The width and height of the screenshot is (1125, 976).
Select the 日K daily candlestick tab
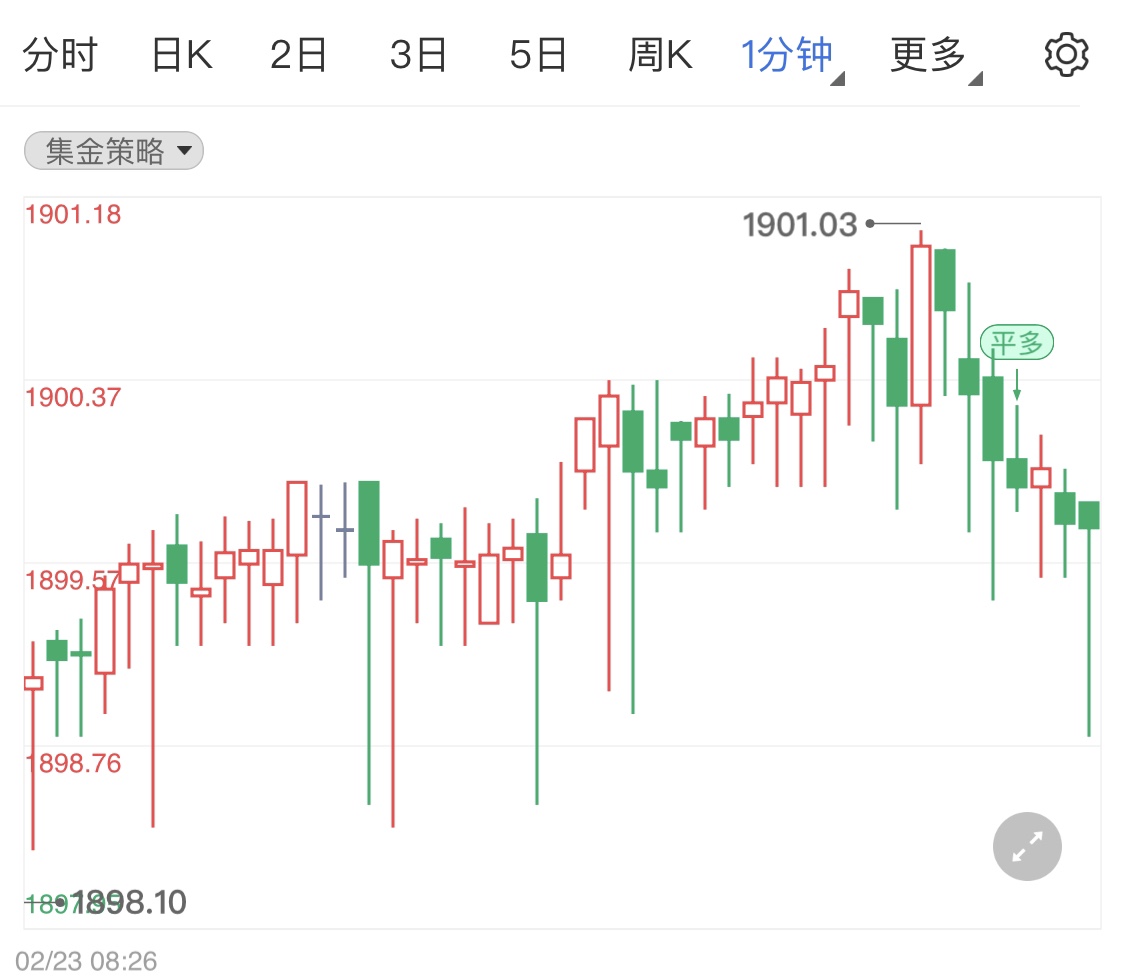point(181,55)
